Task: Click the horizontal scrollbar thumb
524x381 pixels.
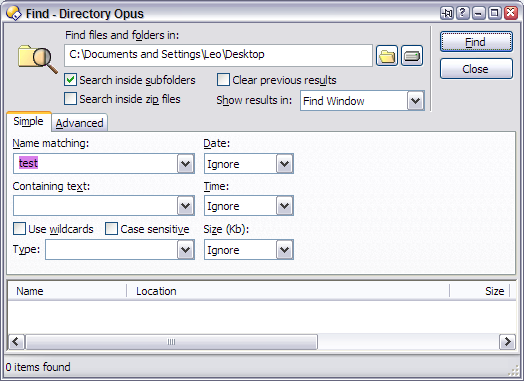Action: click(x=171, y=342)
